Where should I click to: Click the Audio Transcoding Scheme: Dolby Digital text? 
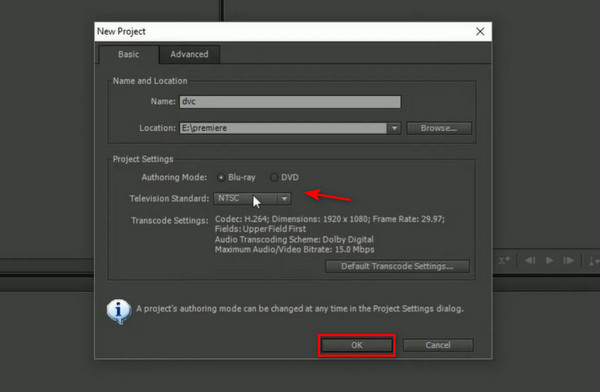click(x=294, y=240)
